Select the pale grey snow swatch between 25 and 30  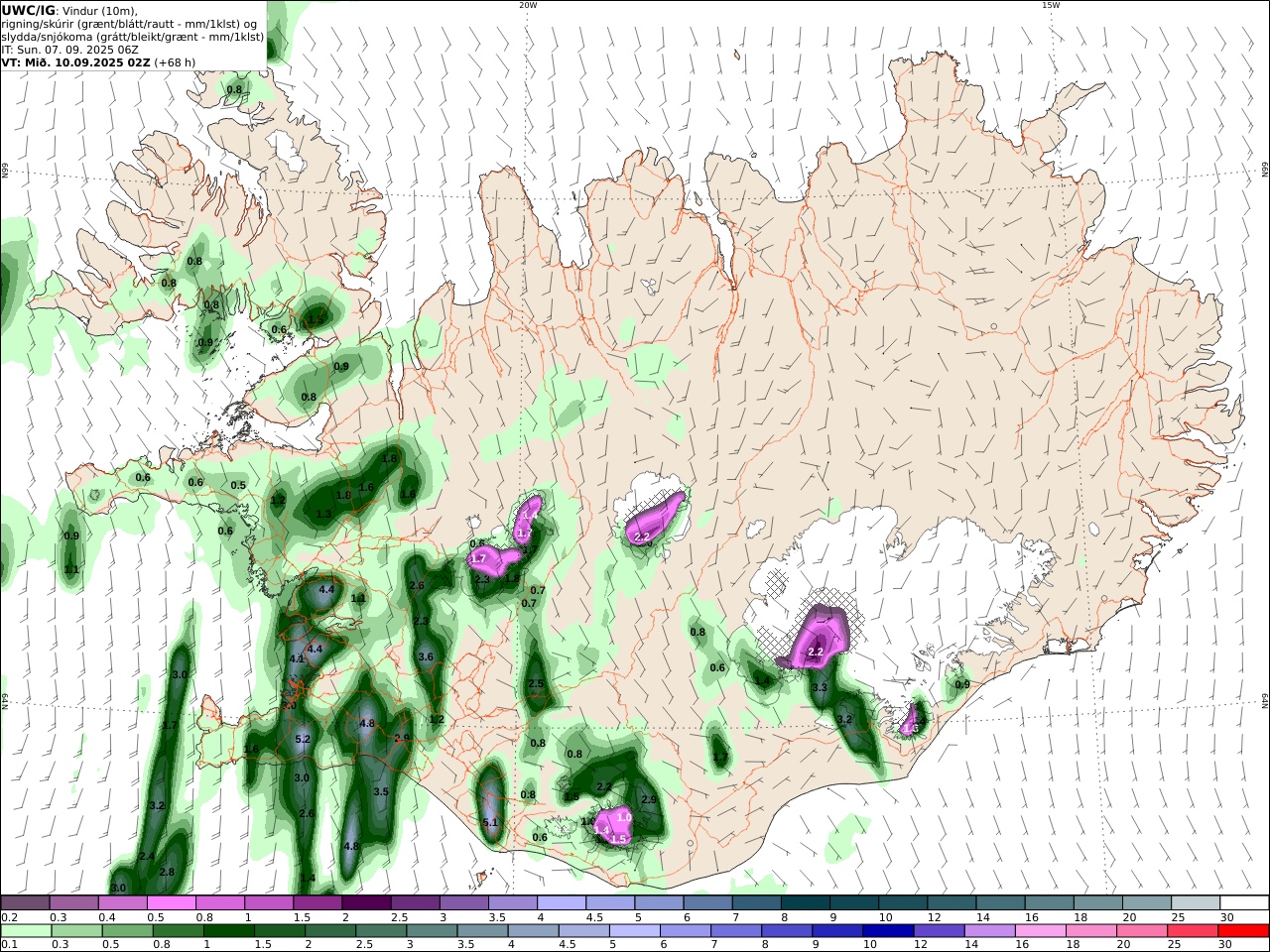[x=1196, y=902]
